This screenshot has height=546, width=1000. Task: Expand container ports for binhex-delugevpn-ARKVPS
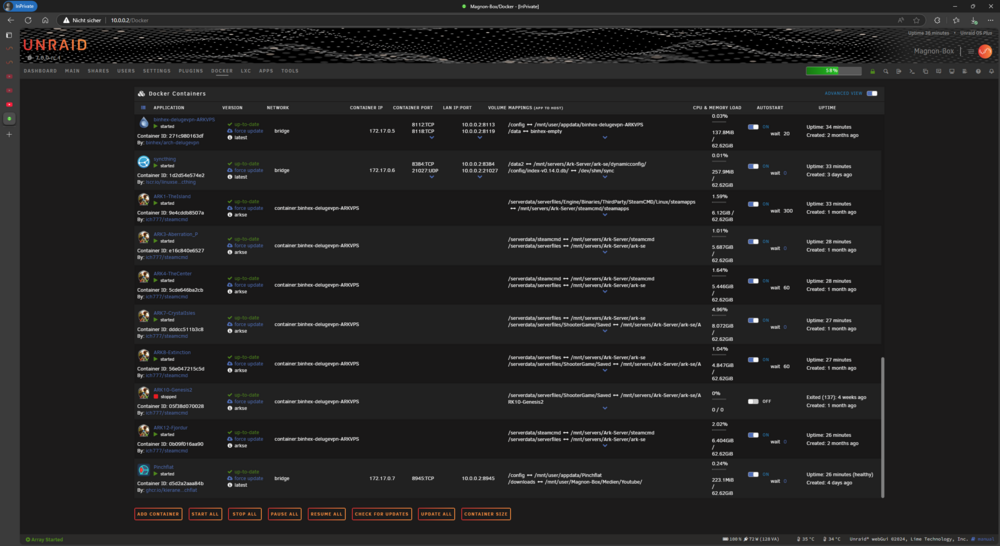click(x=432, y=138)
